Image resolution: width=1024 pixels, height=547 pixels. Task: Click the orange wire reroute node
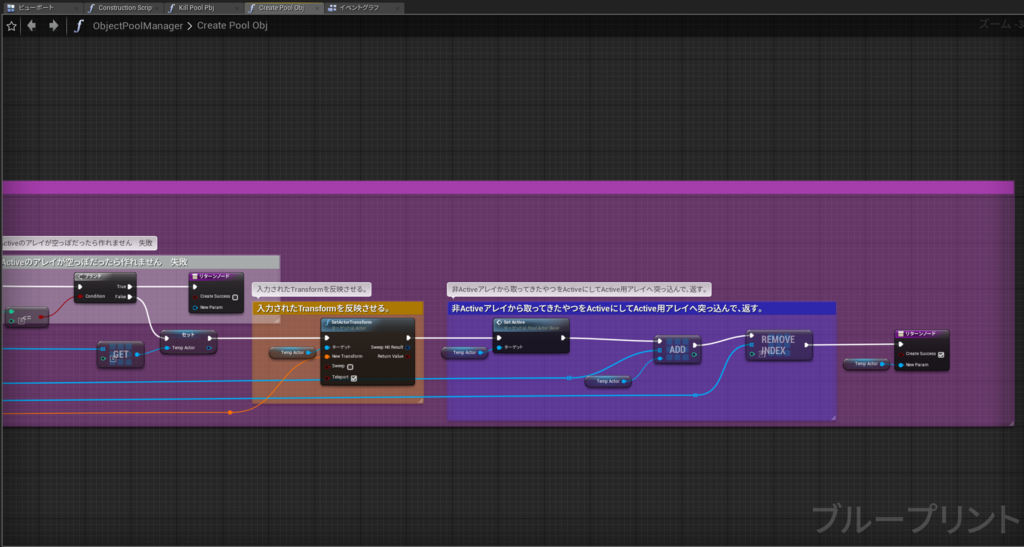(230, 412)
